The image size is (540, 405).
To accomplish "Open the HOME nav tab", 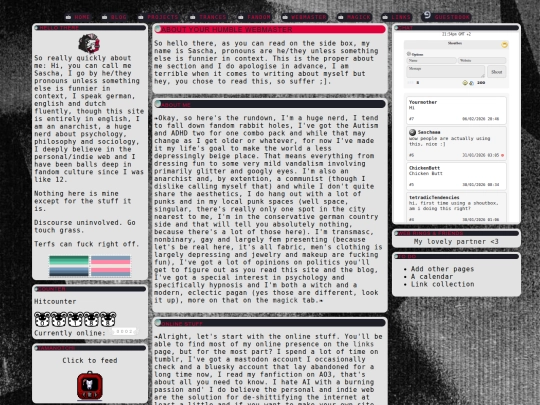I will click(x=78, y=17).
